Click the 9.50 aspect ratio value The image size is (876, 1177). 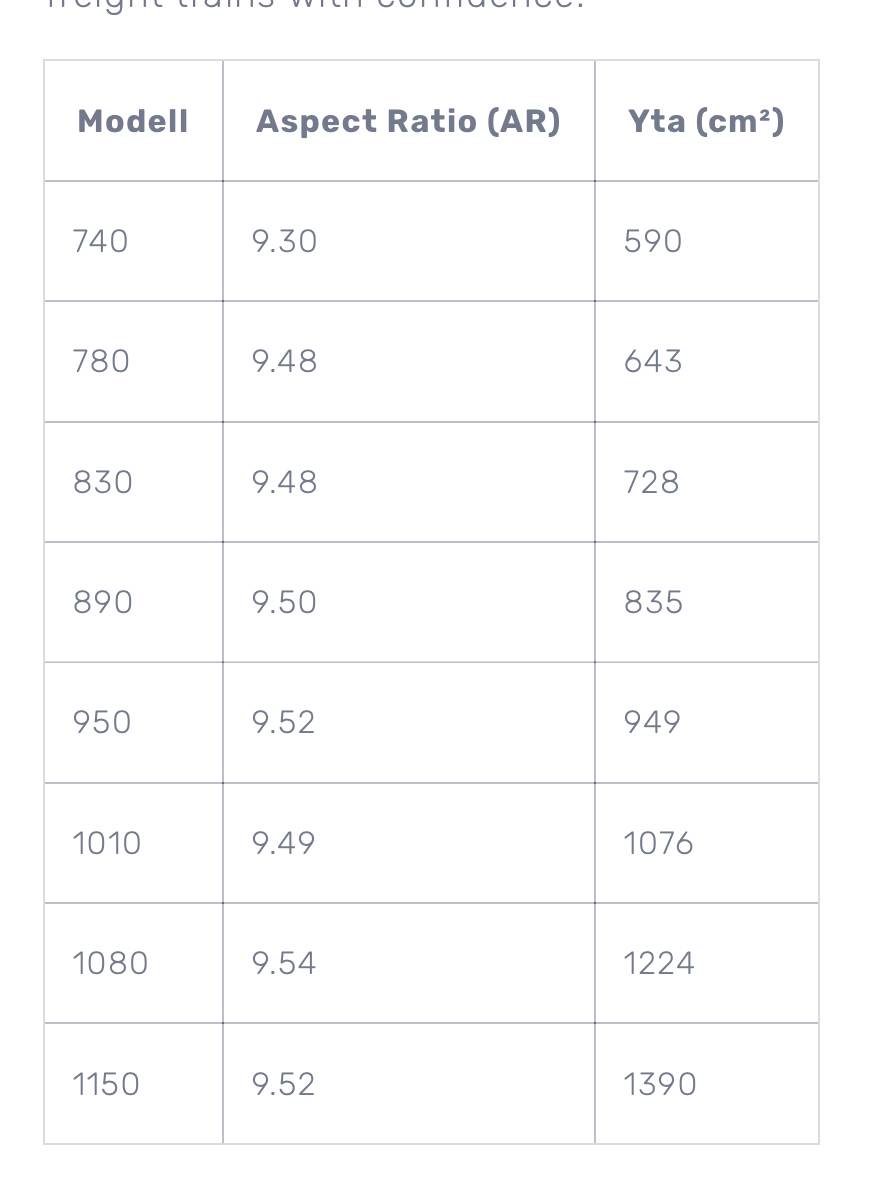pyautogui.click(x=284, y=602)
